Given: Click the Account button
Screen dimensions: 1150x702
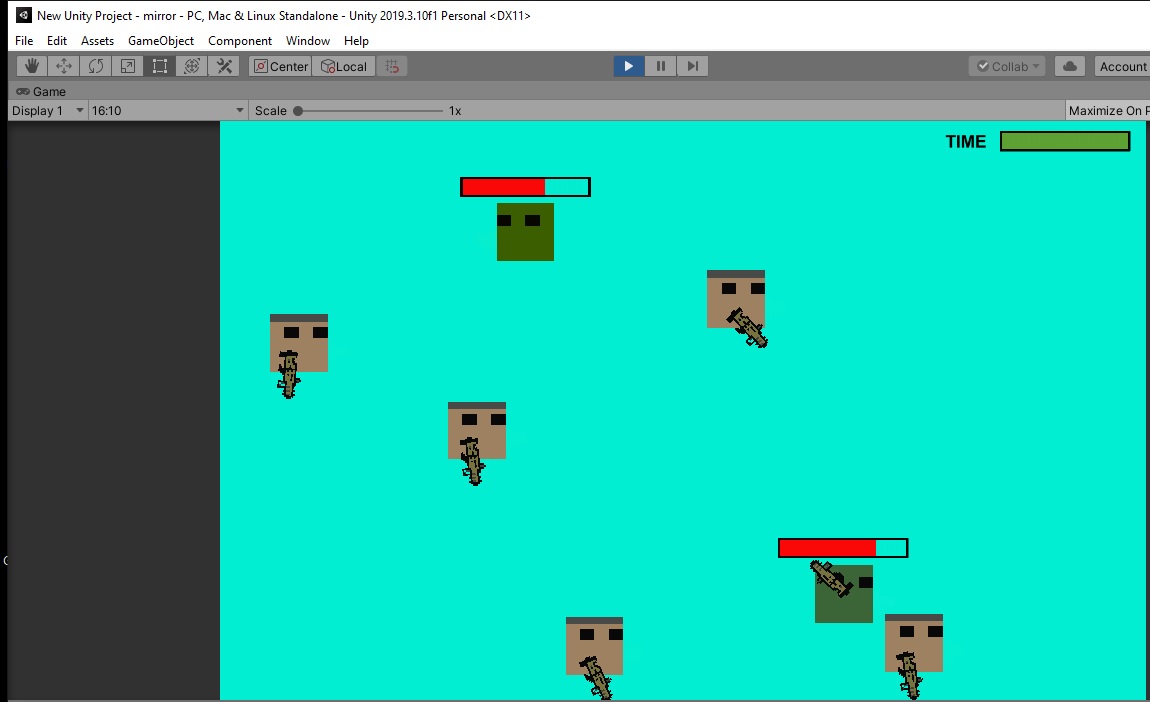Looking at the screenshot, I should click(x=1122, y=66).
